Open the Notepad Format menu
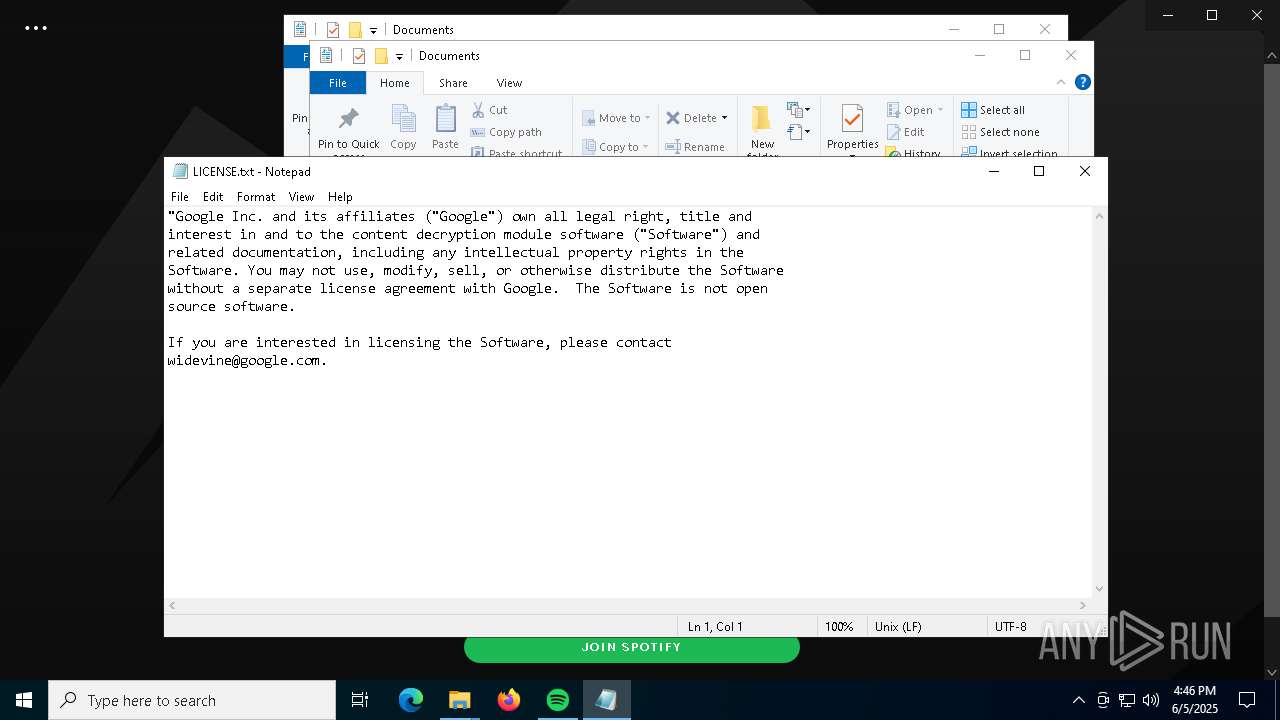 pyautogui.click(x=256, y=197)
